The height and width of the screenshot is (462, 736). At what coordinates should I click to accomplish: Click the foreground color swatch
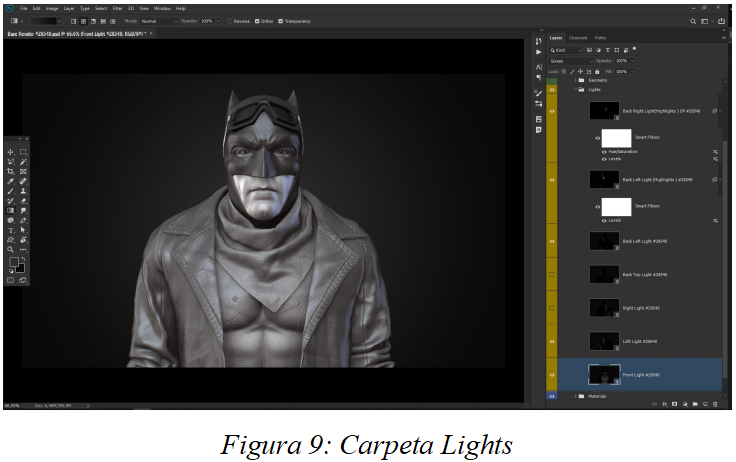[13, 262]
